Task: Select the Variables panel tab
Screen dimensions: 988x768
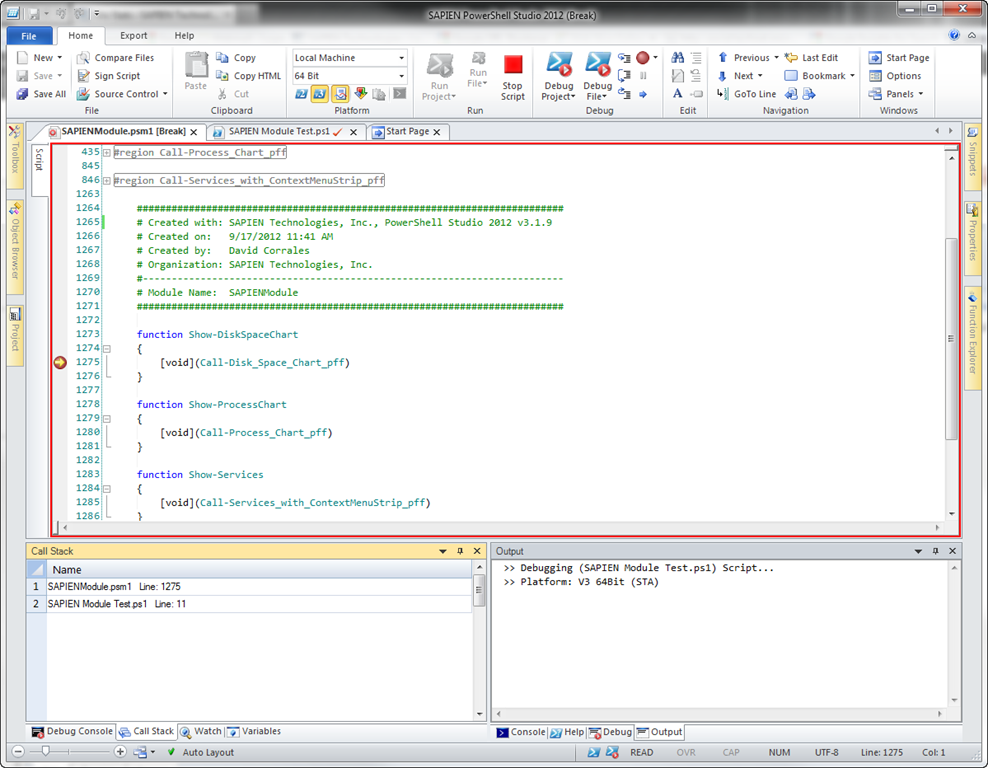Action: click(254, 731)
